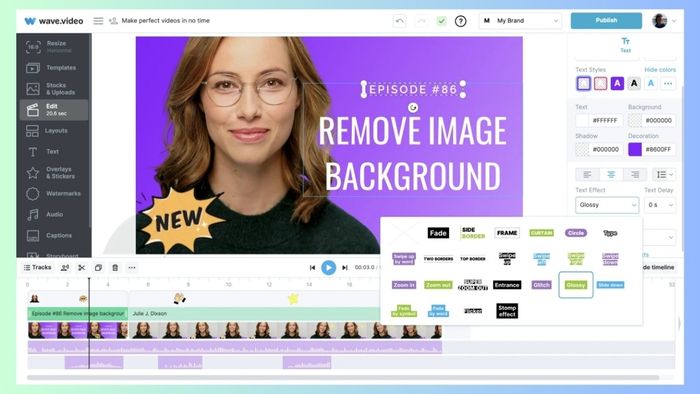Select the Episode #86 text track clip
700x394 pixels.
pos(78,314)
